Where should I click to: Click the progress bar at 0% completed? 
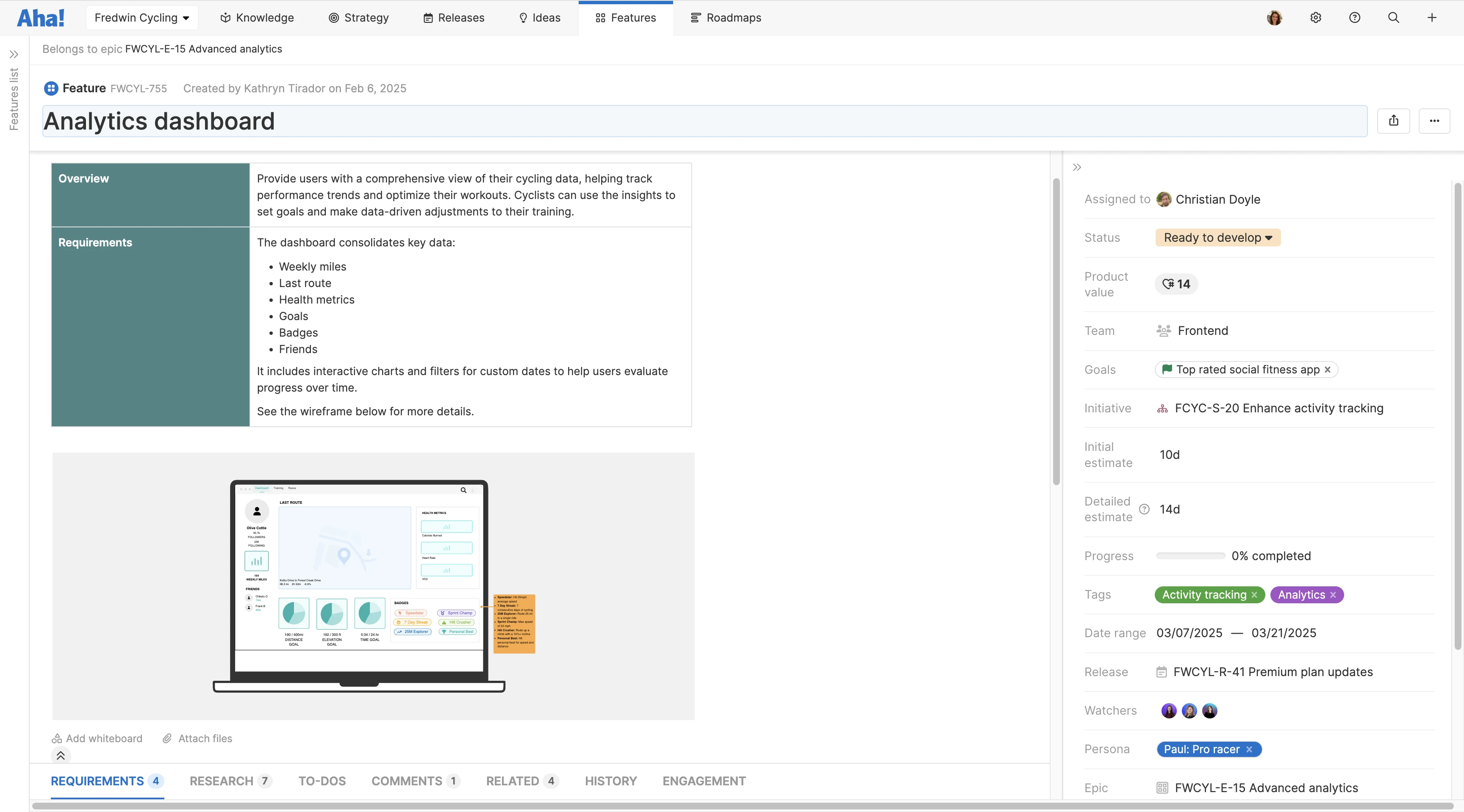pyautogui.click(x=1190, y=556)
